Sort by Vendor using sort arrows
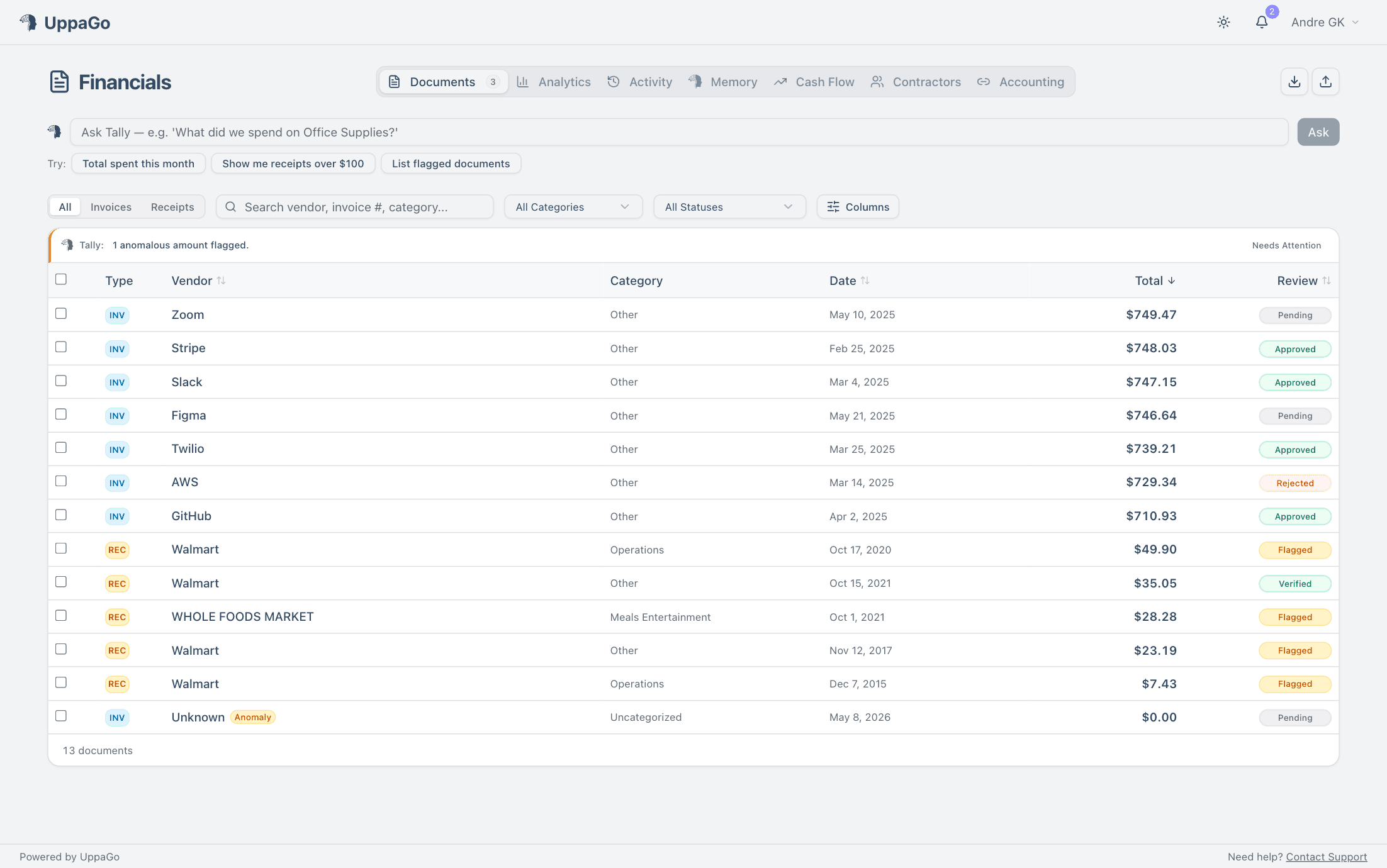The width and height of the screenshot is (1387, 868). click(221, 281)
